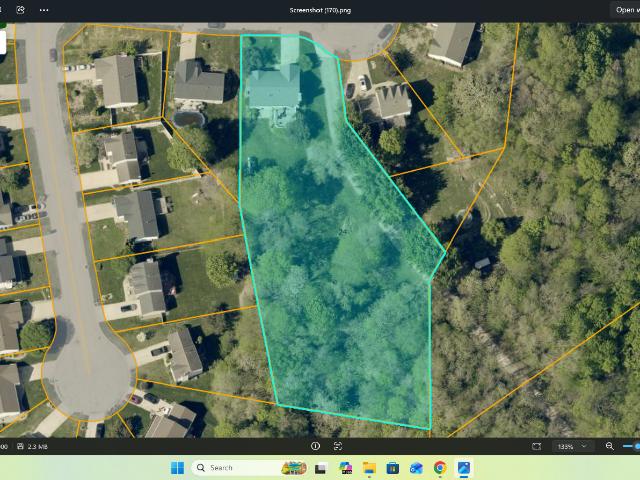Click the scan text icon in bottom bar
Image resolution: width=640 pixels, height=480 pixels.
coord(338,446)
